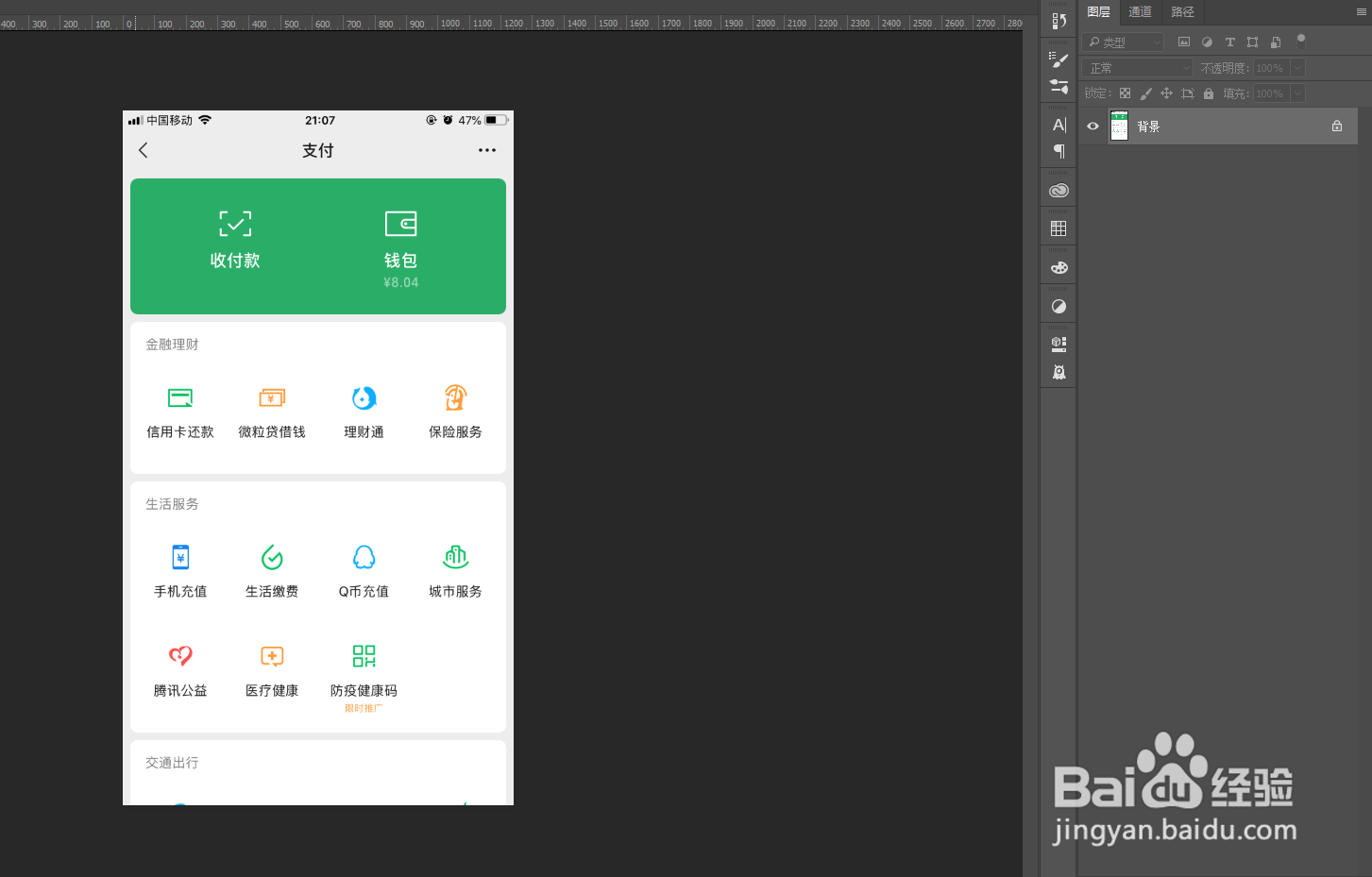Filter layers by type layers icon
Viewport: 1372px width, 877px height.
[x=1229, y=42]
